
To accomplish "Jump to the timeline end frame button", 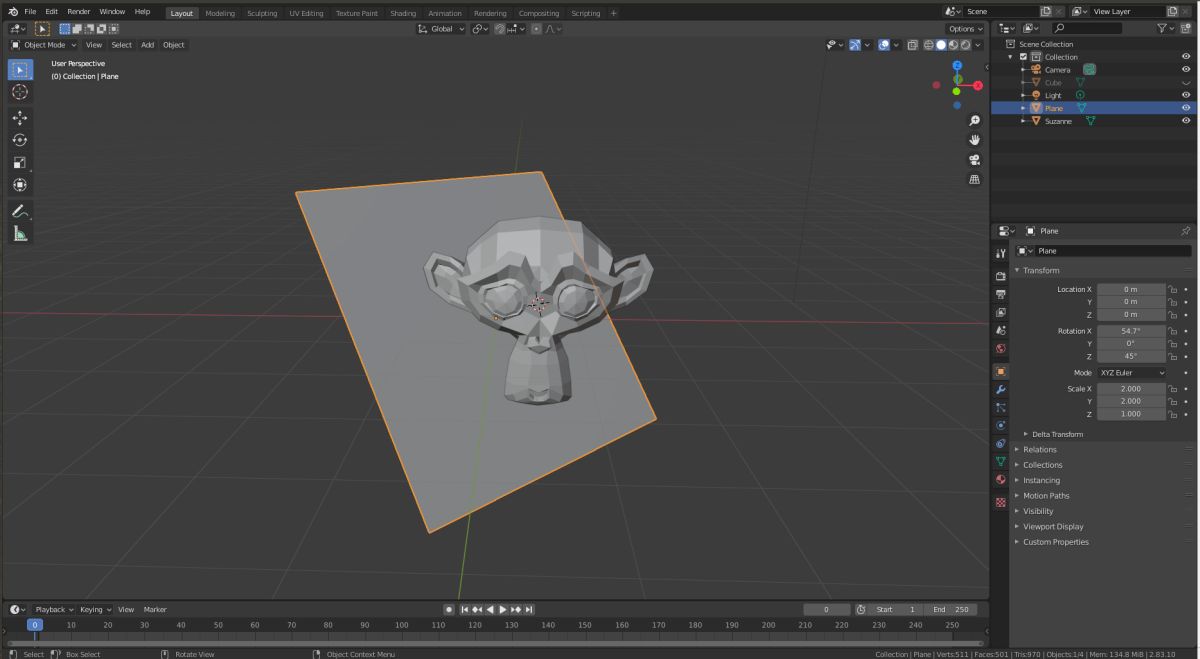I will point(529,609).
